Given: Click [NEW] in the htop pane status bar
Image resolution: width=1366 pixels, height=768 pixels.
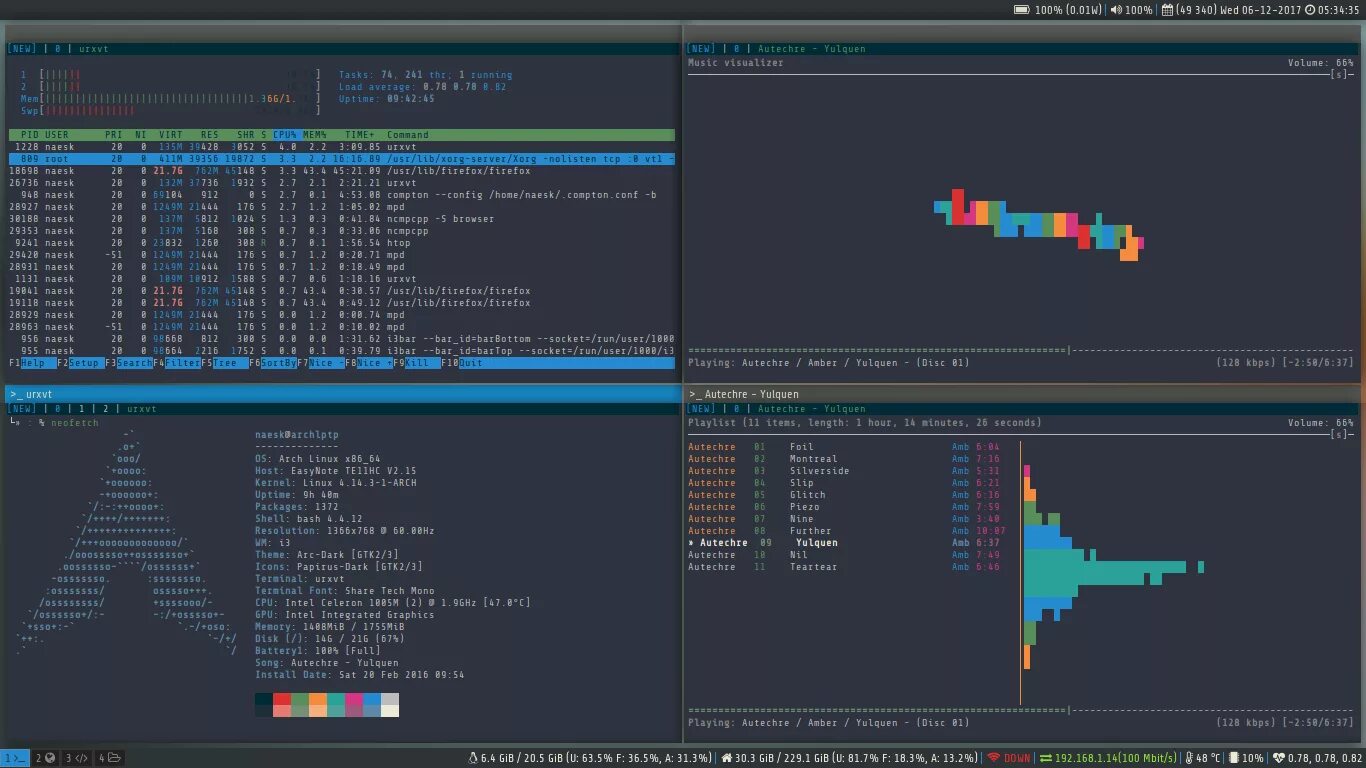Looking at the screenshot, I should [22, 49].
